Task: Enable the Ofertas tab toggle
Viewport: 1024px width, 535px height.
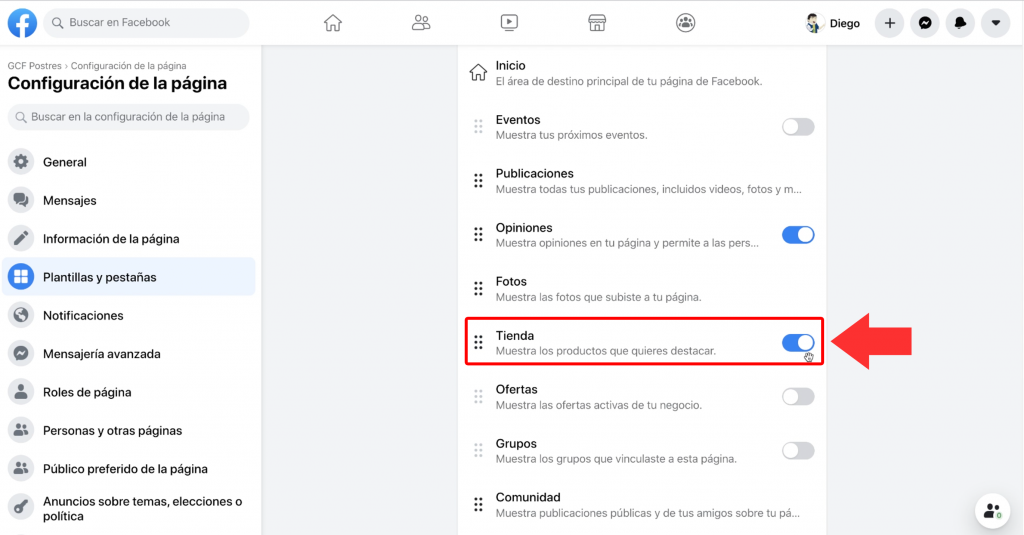Action: [797, 397]
